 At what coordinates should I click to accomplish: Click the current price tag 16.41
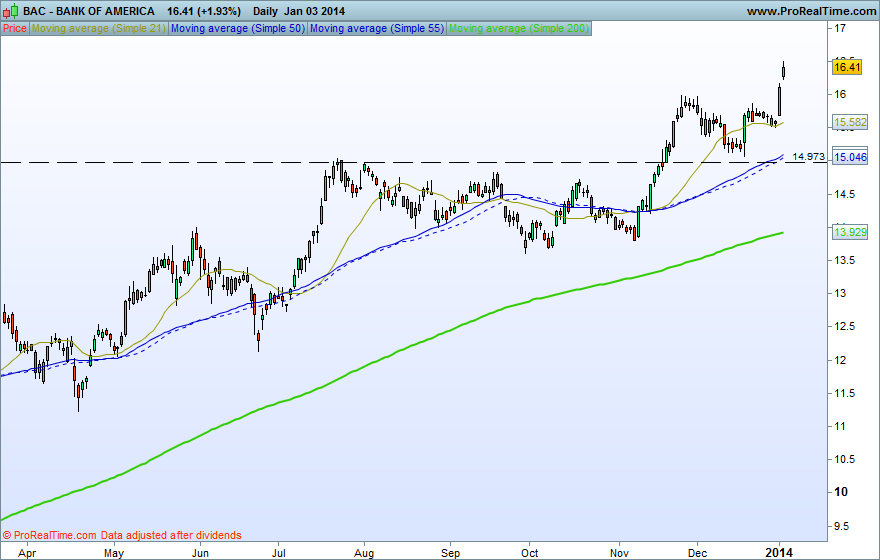point(847,67)
